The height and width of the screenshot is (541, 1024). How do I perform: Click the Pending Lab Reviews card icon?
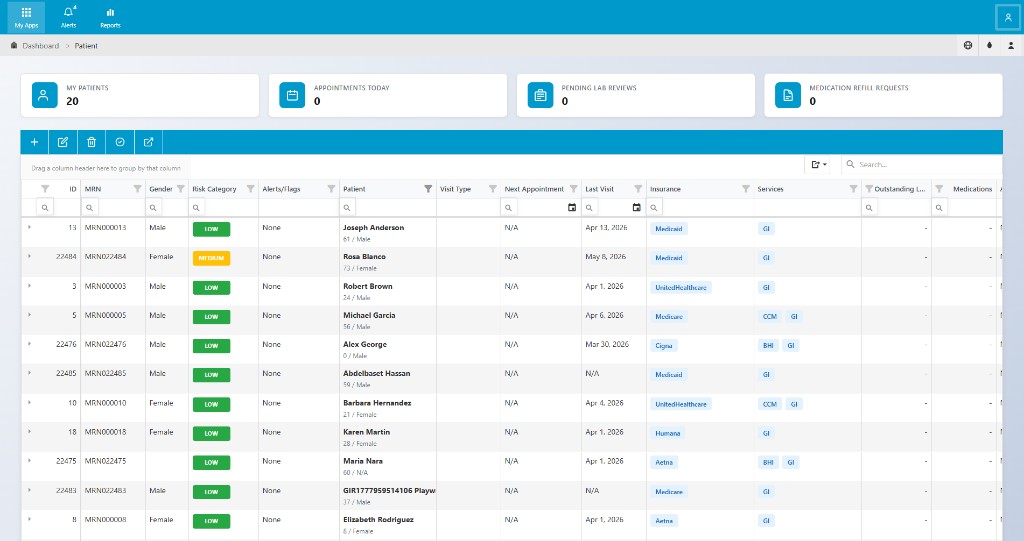(540, 95)
